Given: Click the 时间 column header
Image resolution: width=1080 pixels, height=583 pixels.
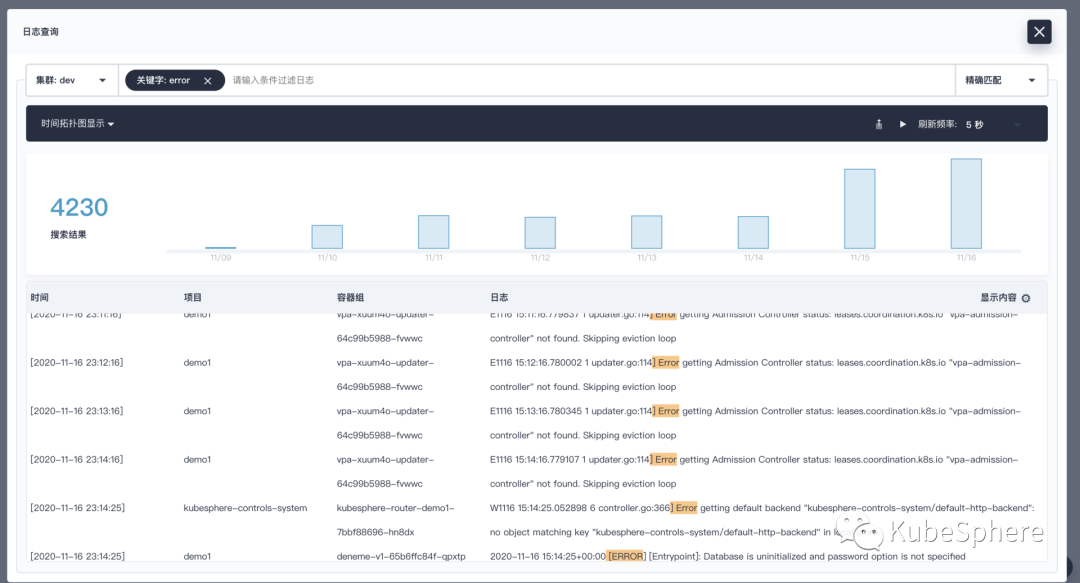Looking at the screenshot, I should 39,298.
